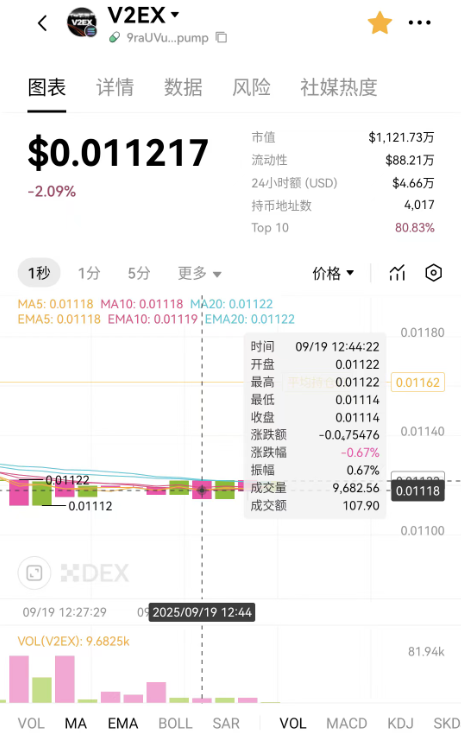Screen dimensions: 461x751
Task: Toggle the gold favorite star
Action: [x=380, y=23]
